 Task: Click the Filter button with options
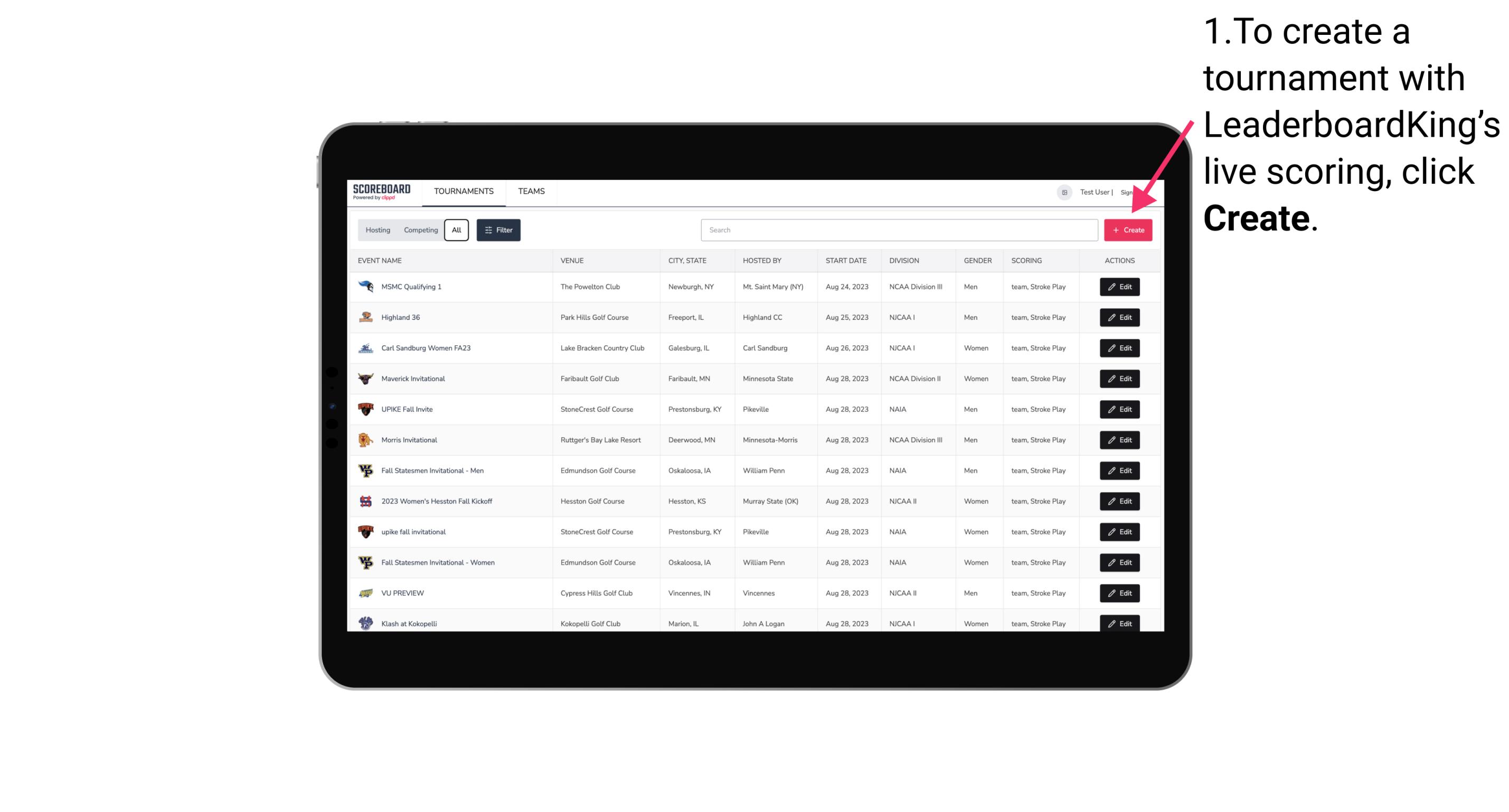(x=498, y=230)
